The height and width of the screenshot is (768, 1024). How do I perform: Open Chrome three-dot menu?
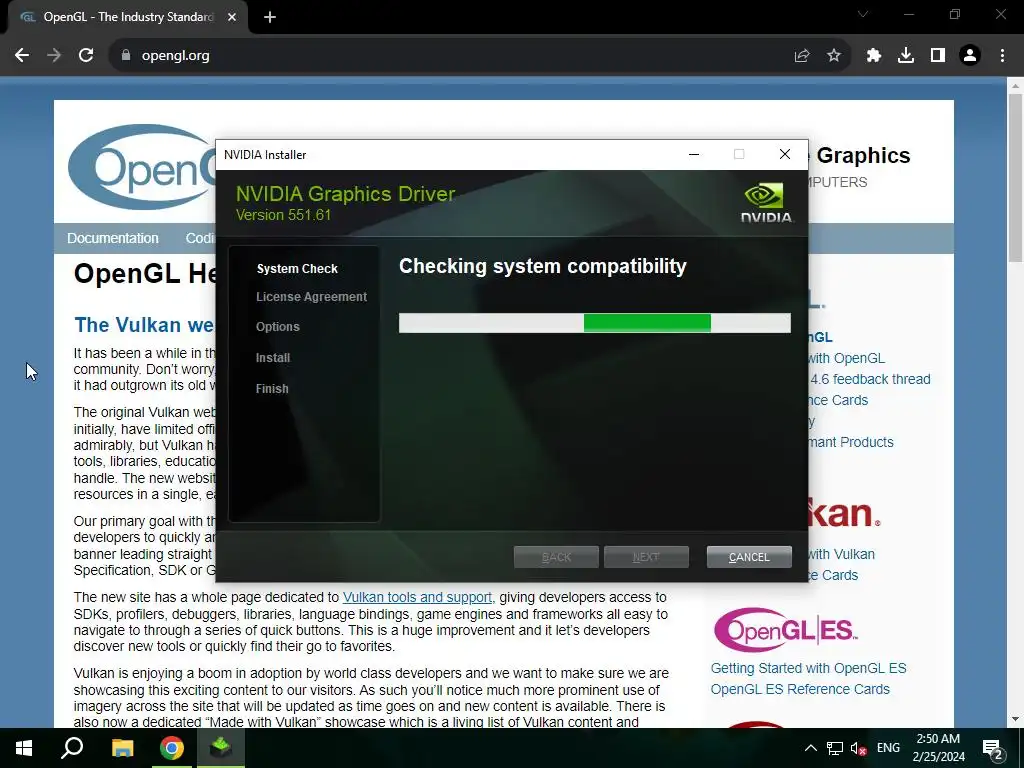point(1002,56)
